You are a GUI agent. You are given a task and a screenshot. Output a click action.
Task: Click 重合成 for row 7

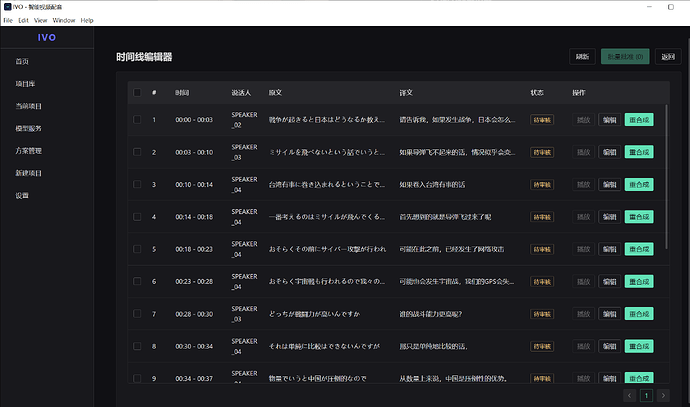(x=639, y=314)
